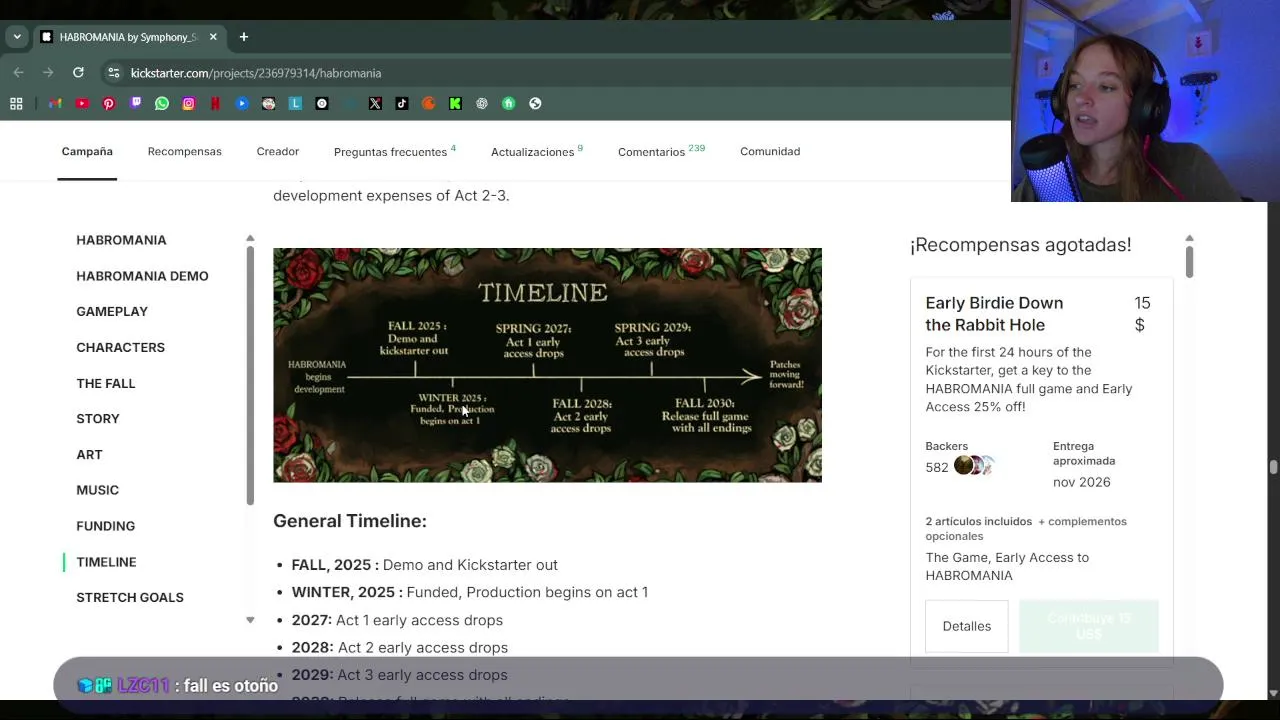
Task: Open the globe bookmark
Action: click(535, 103)
